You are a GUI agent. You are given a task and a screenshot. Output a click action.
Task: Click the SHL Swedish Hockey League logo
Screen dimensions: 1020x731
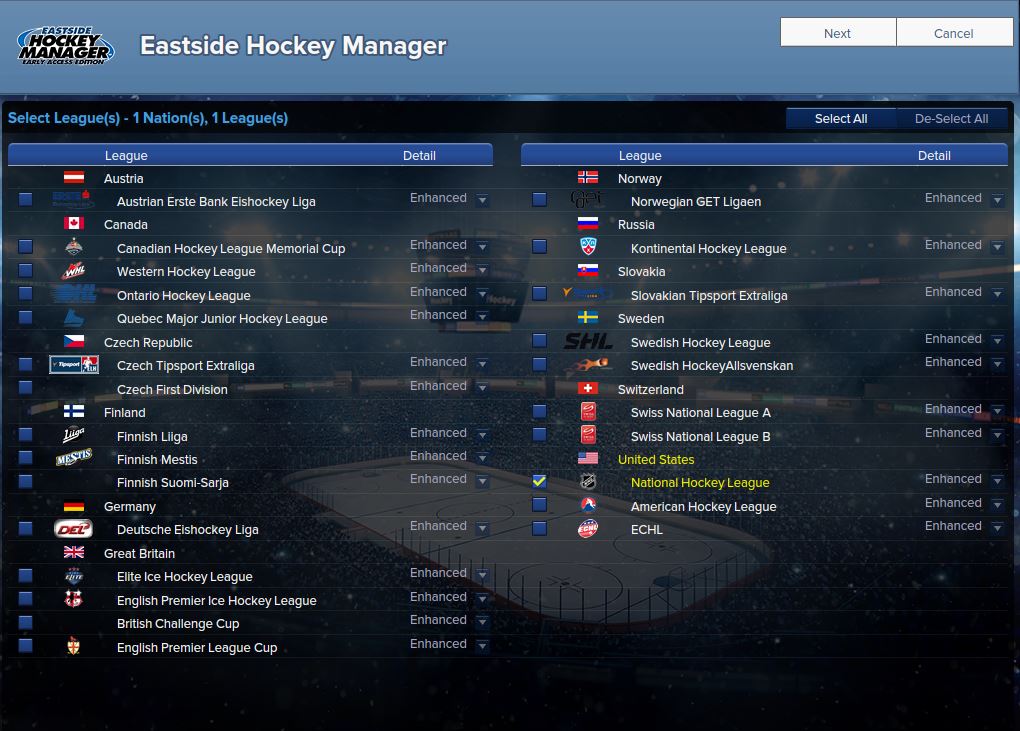(588, 341)
